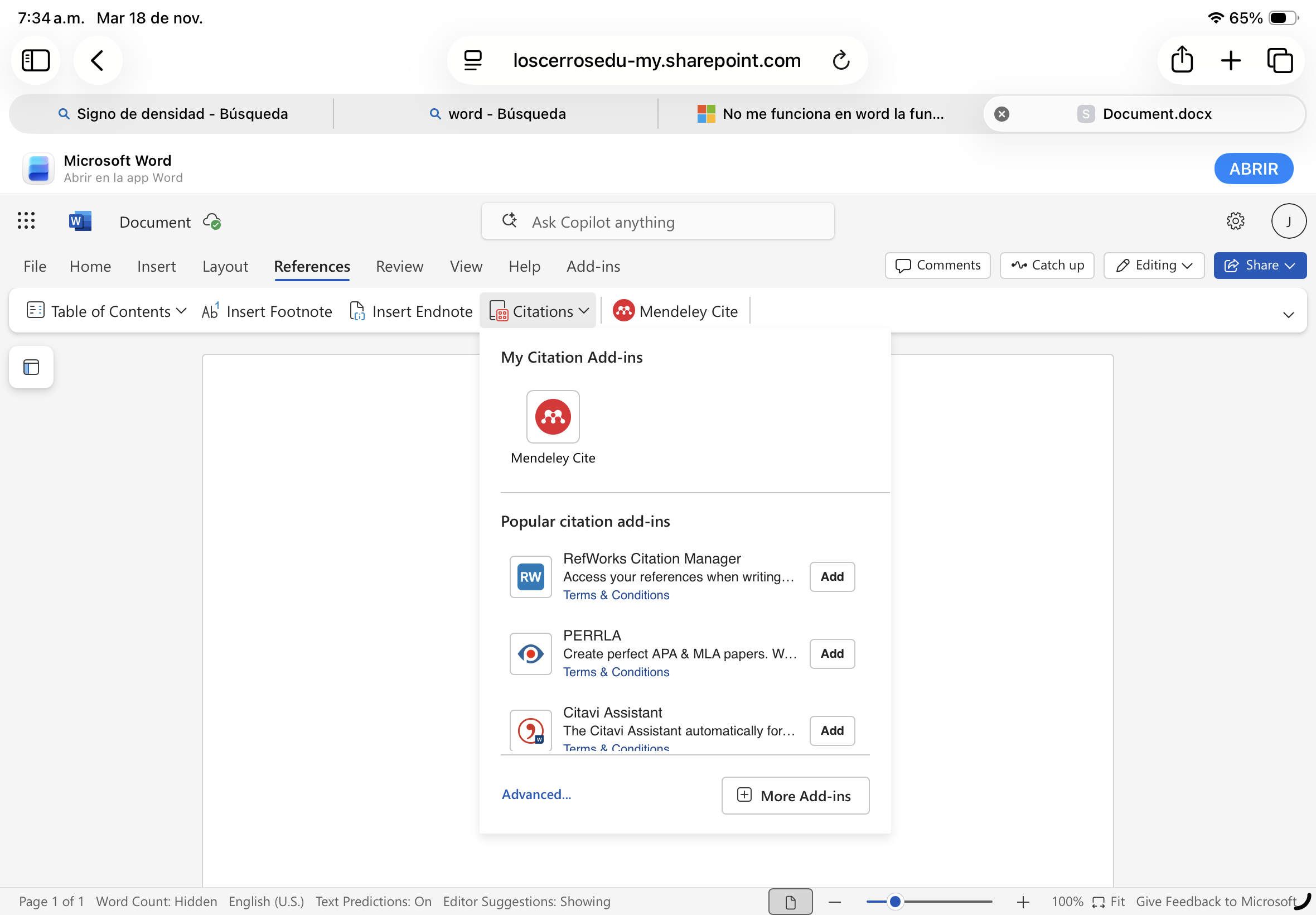1316x915 pixels.
Task: Toggle Text Predictions in the status bar
Action: coord(374,901)
